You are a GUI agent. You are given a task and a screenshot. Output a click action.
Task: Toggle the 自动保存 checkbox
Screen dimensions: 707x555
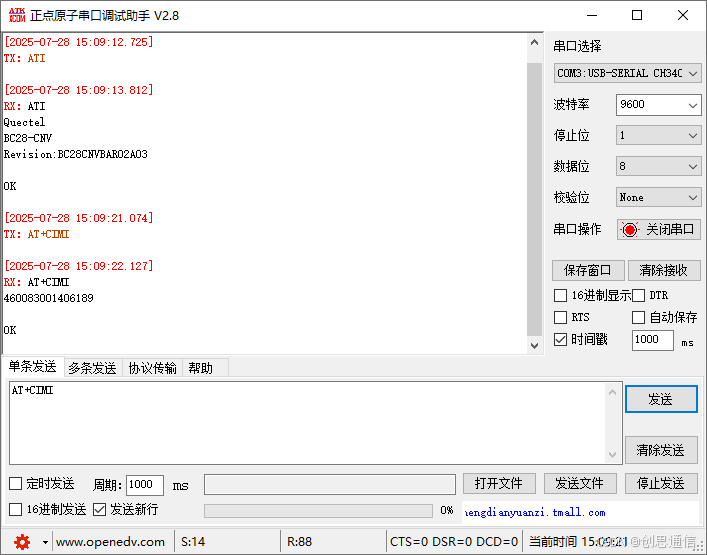click(638, 317)
